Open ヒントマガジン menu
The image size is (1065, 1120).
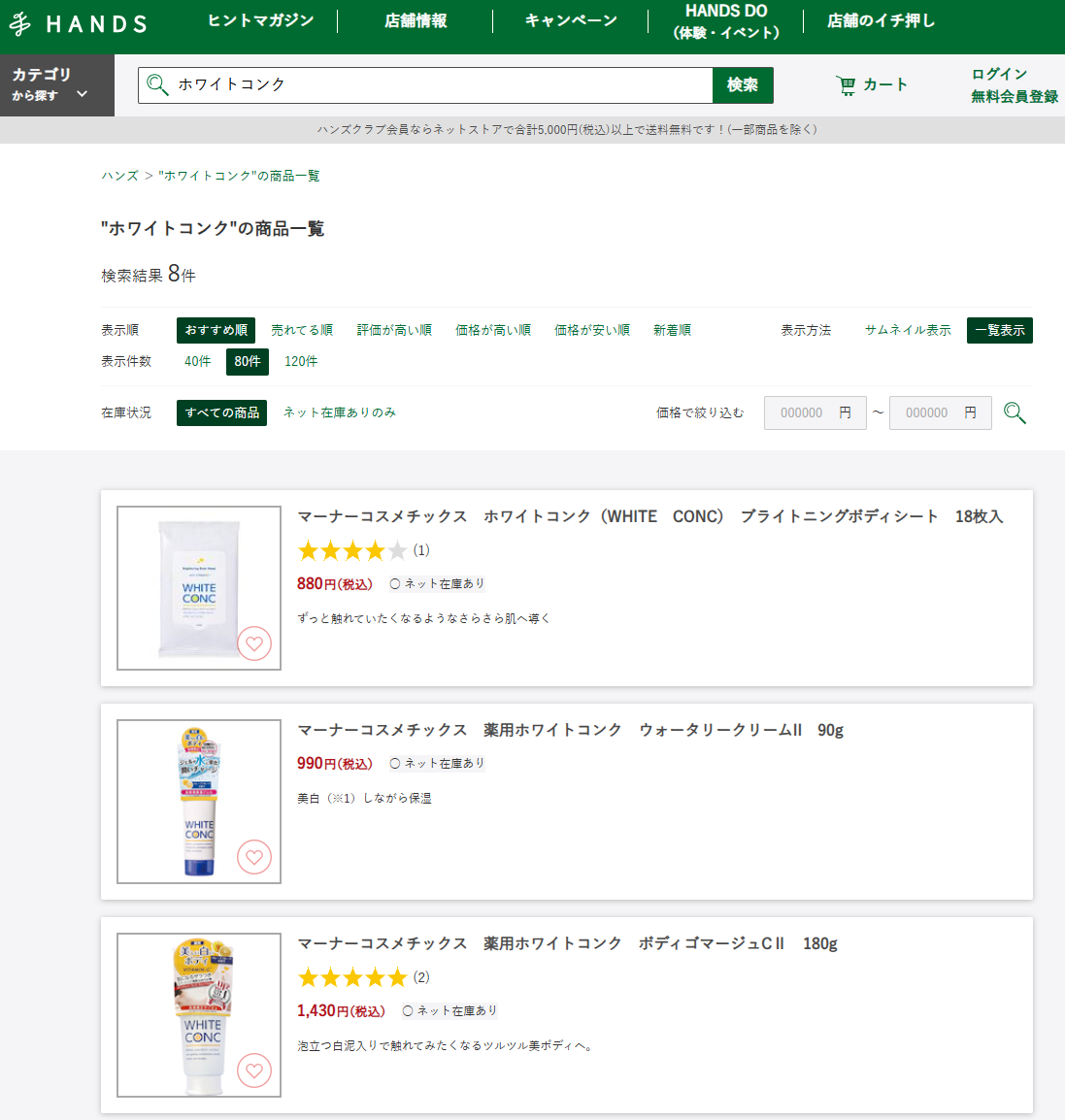coord(261,20)
